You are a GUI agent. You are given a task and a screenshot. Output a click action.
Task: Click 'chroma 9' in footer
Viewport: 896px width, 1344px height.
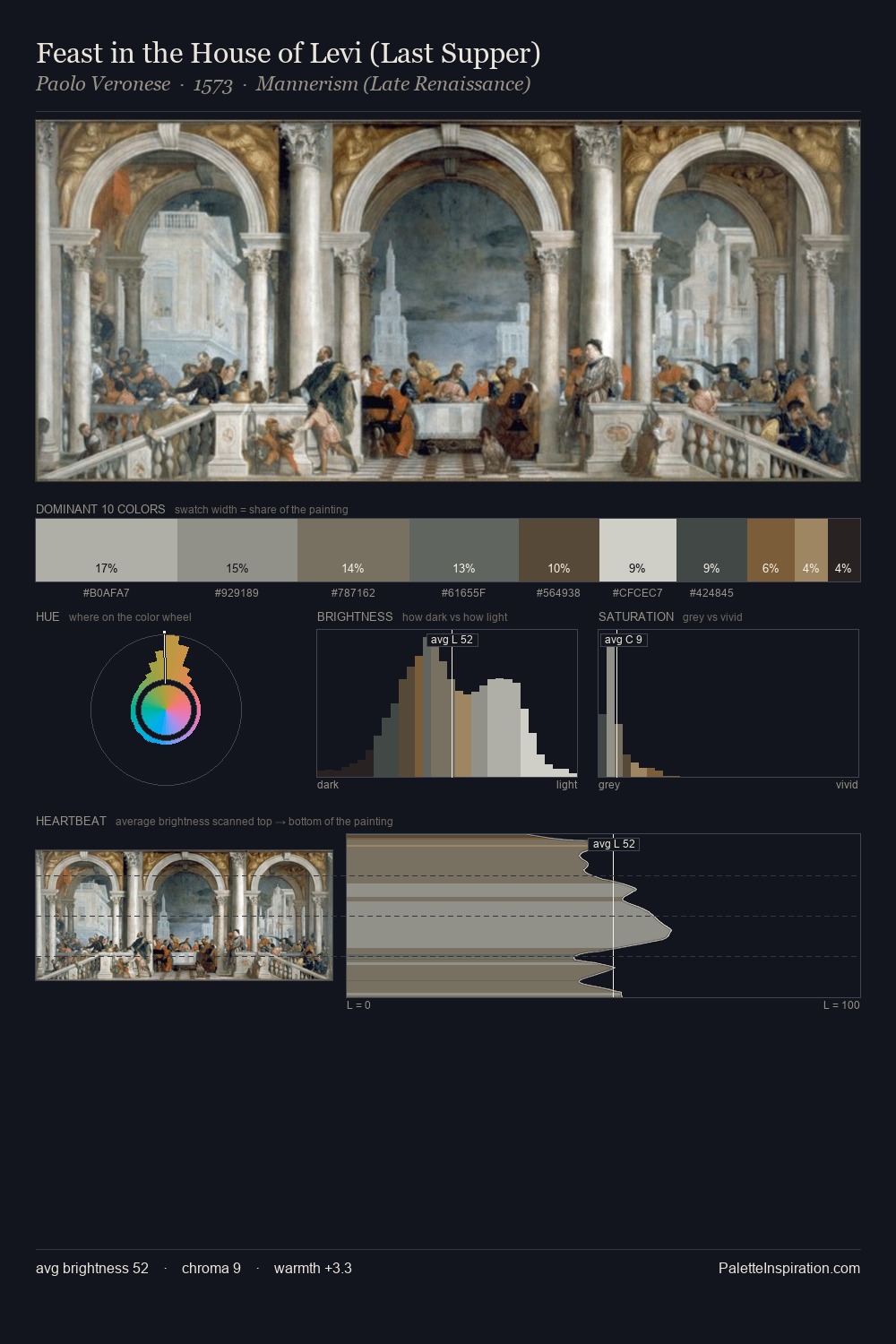point(211,1268)
